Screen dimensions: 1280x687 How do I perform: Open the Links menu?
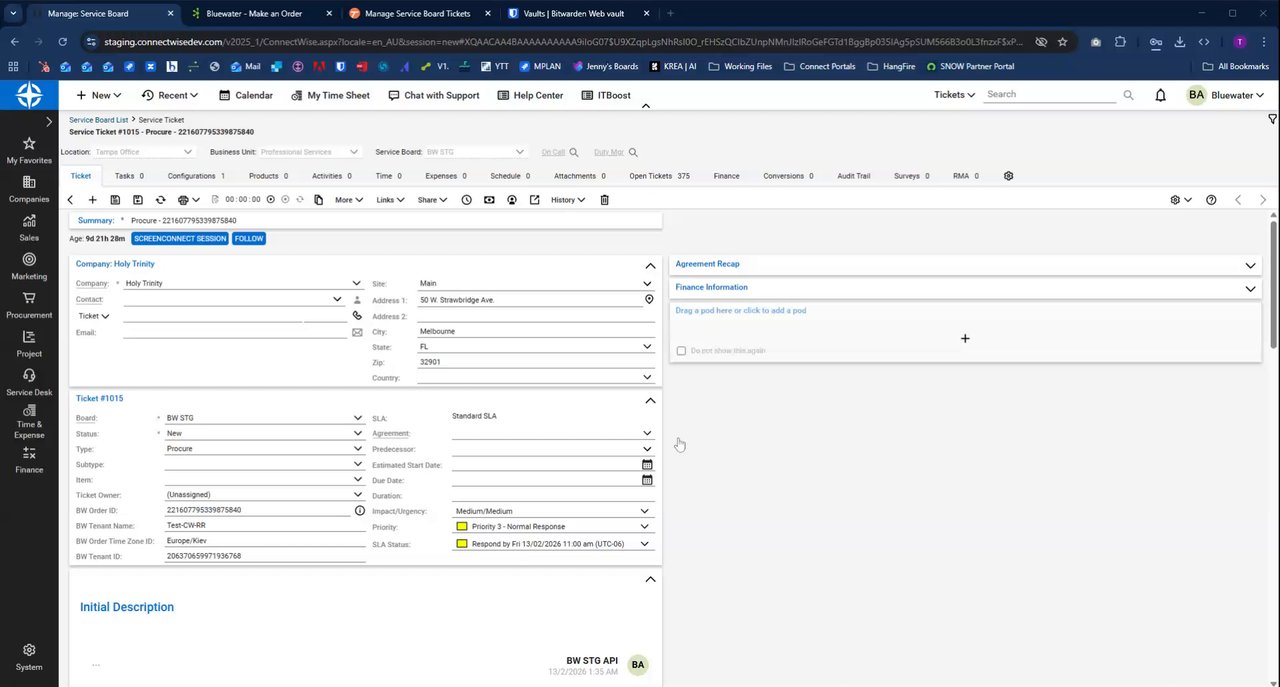(390, 200)
